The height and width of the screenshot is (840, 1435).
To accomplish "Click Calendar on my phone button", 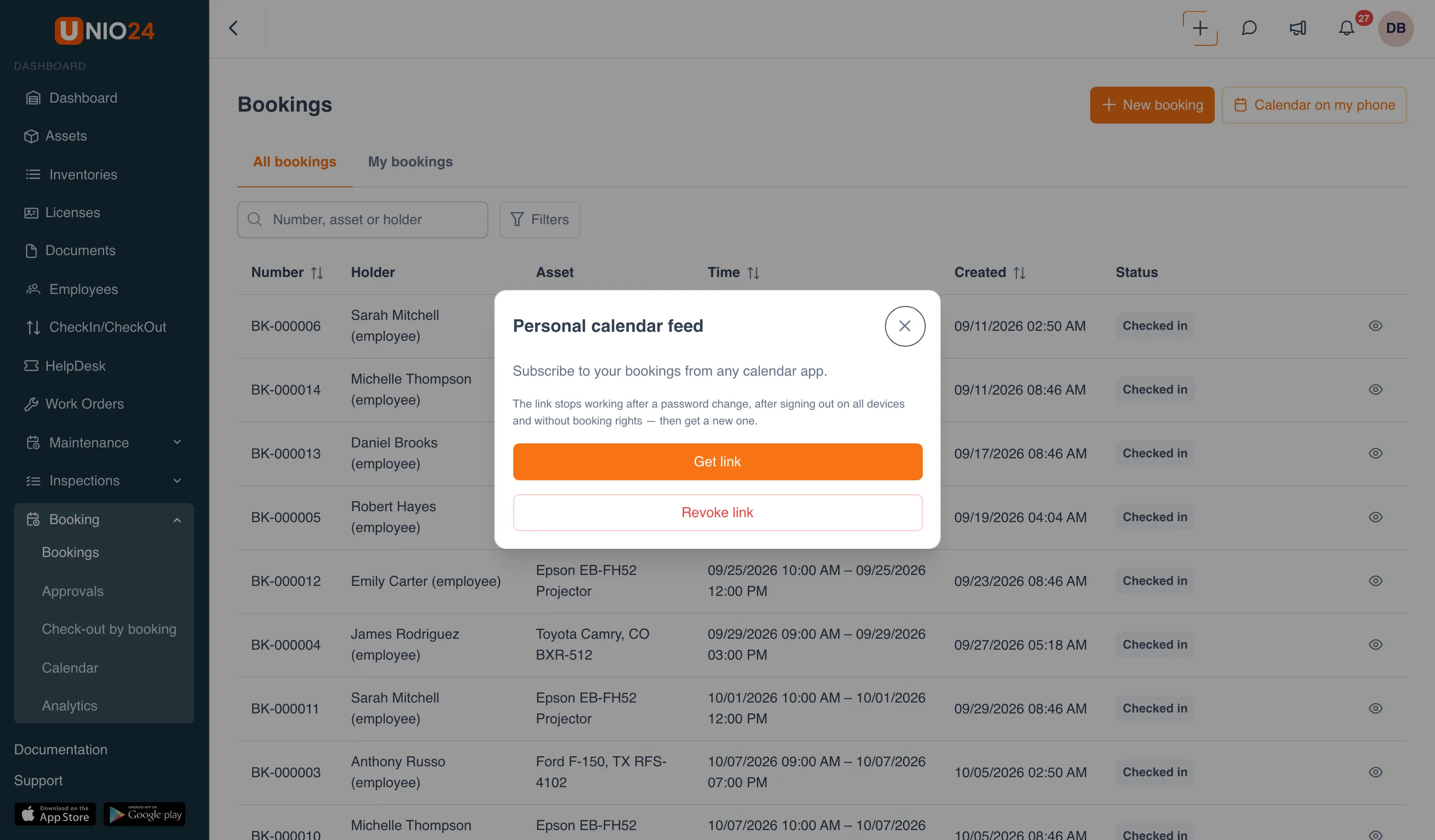I will (x=1314, y=105).
